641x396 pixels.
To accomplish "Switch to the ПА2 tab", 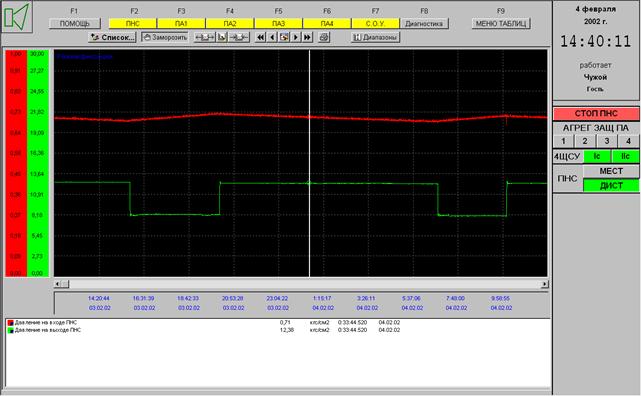I will point(230,24).
